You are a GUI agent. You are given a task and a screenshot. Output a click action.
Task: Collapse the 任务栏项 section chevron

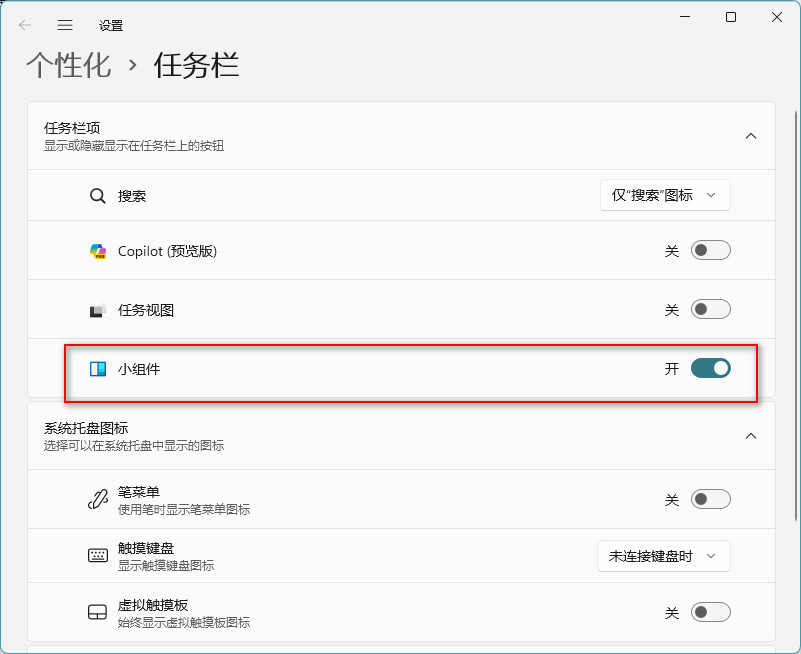751,135
